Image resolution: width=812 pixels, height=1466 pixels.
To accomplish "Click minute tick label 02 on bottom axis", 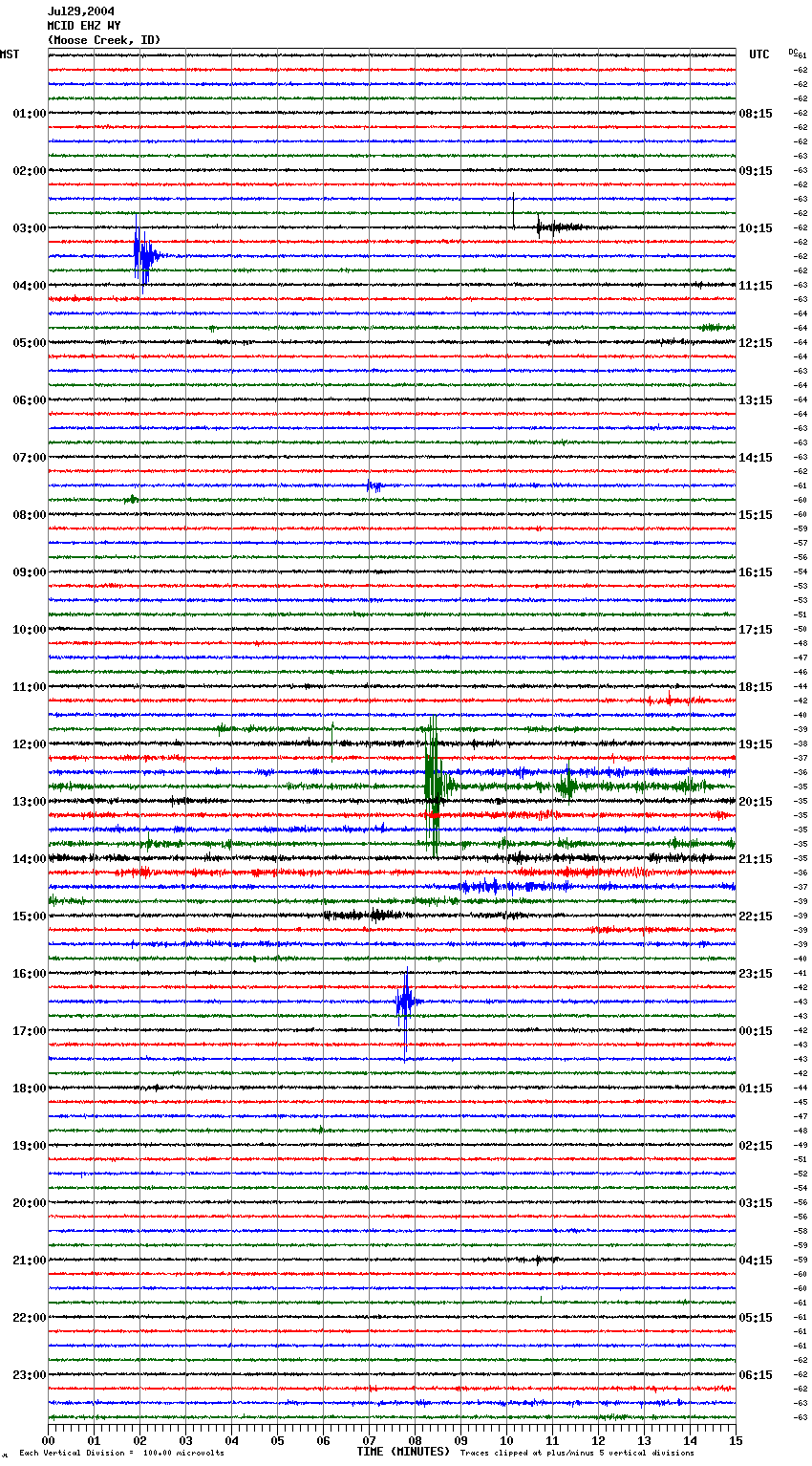I will [139, 1440].
